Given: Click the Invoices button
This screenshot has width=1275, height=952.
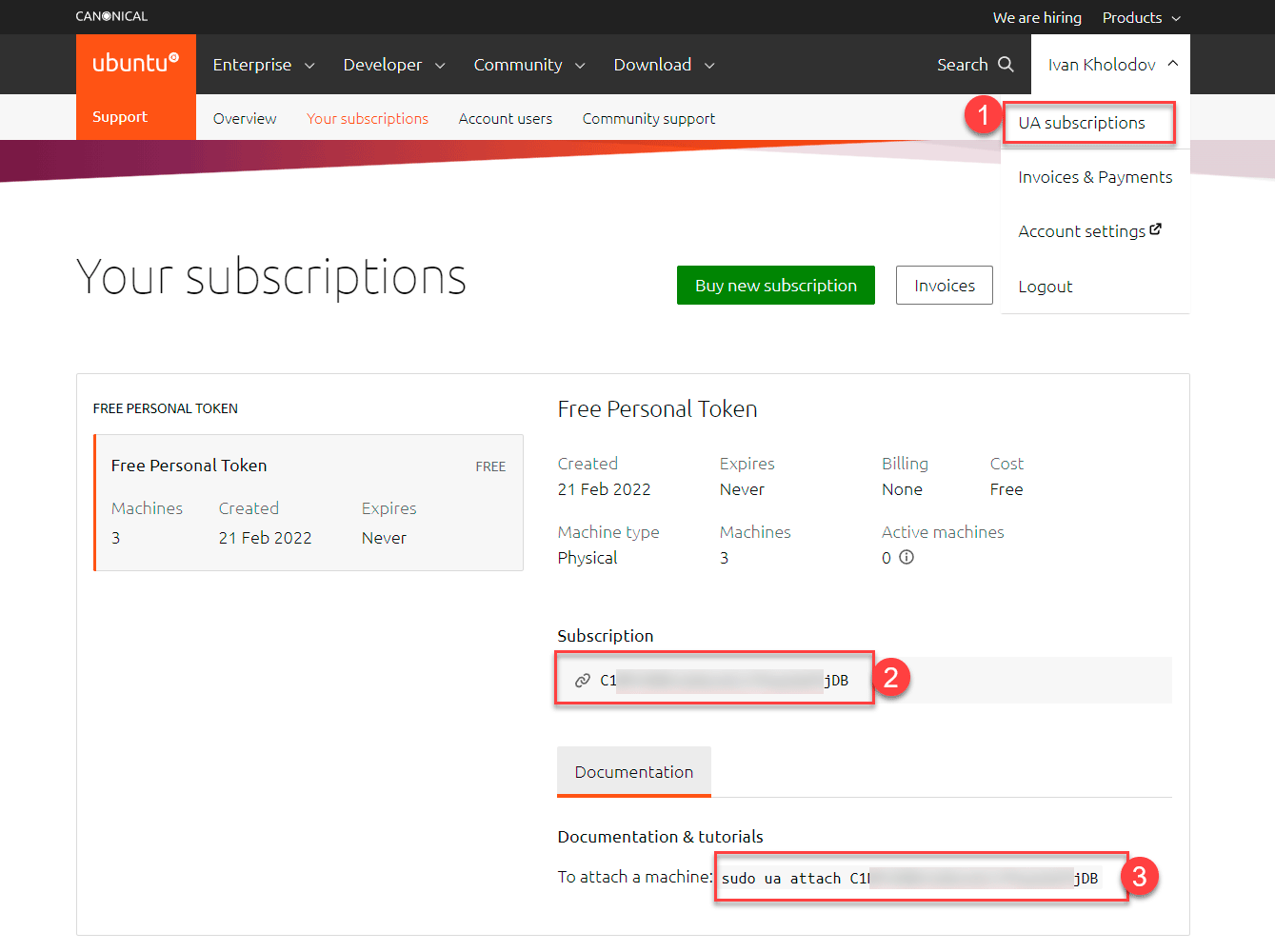Looking at the screenshot, I should pos(944,286).
